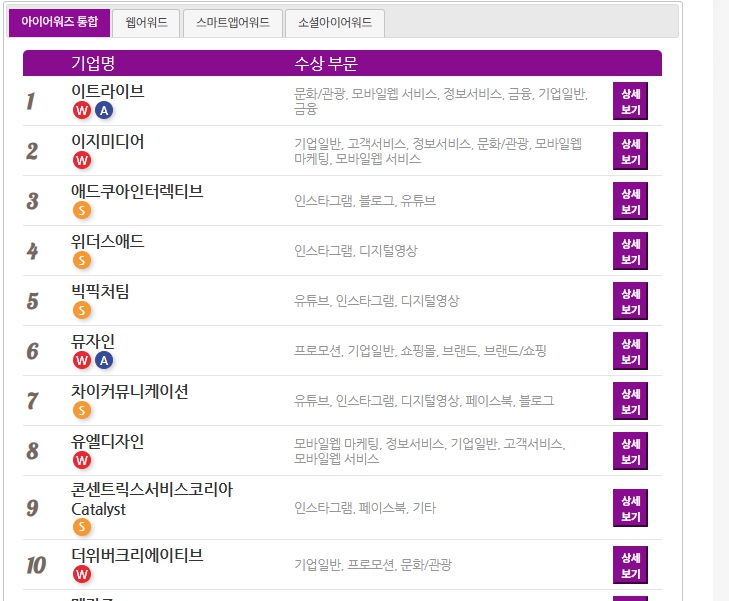Click award text '인스타그램, 블로그, 유튜브'
729x601 pixels.
coord(365,201)
